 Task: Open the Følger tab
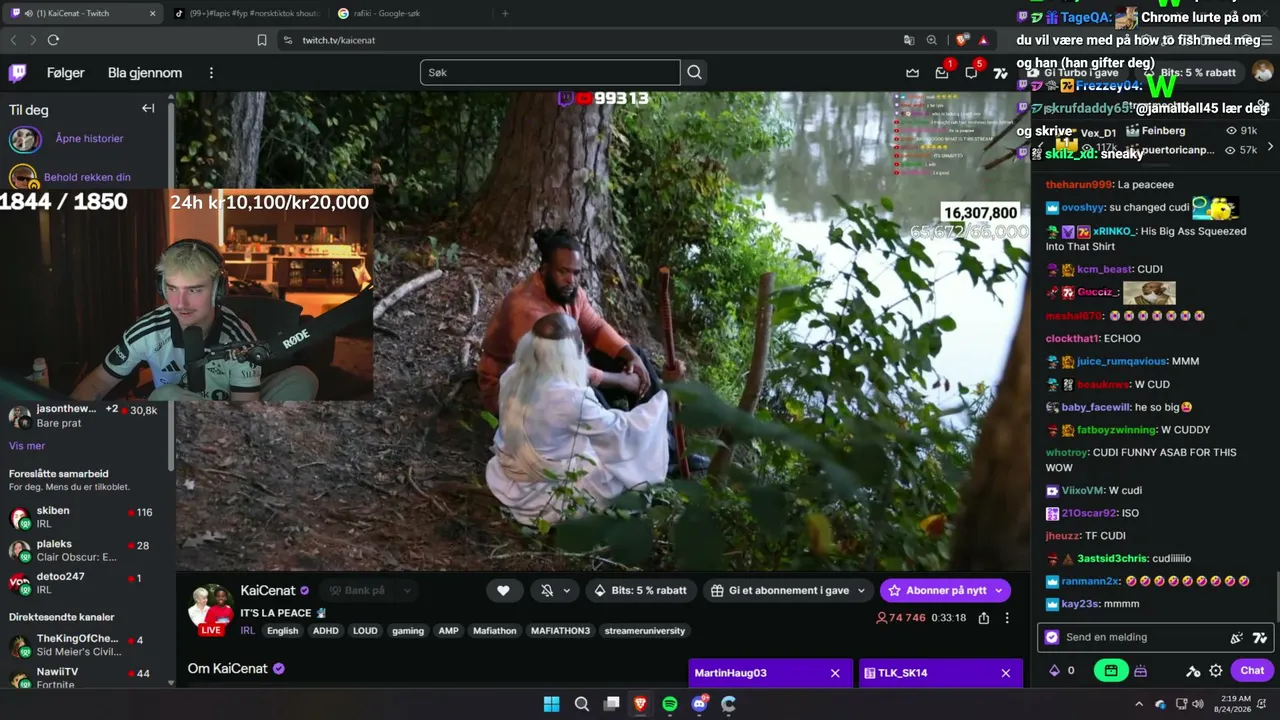pos(66,73)
